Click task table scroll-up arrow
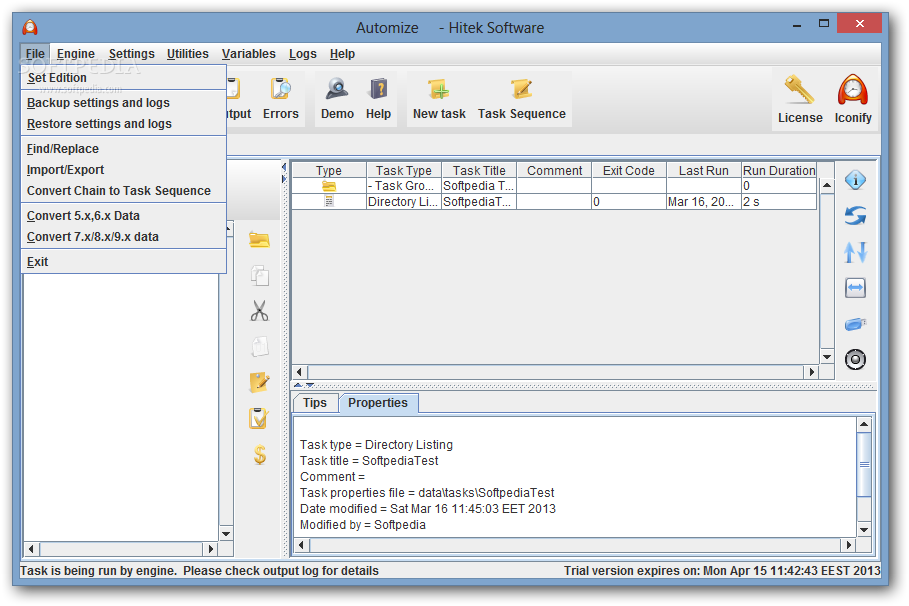Viewport: 909px width, 606px height. click(x=827, y=186)
